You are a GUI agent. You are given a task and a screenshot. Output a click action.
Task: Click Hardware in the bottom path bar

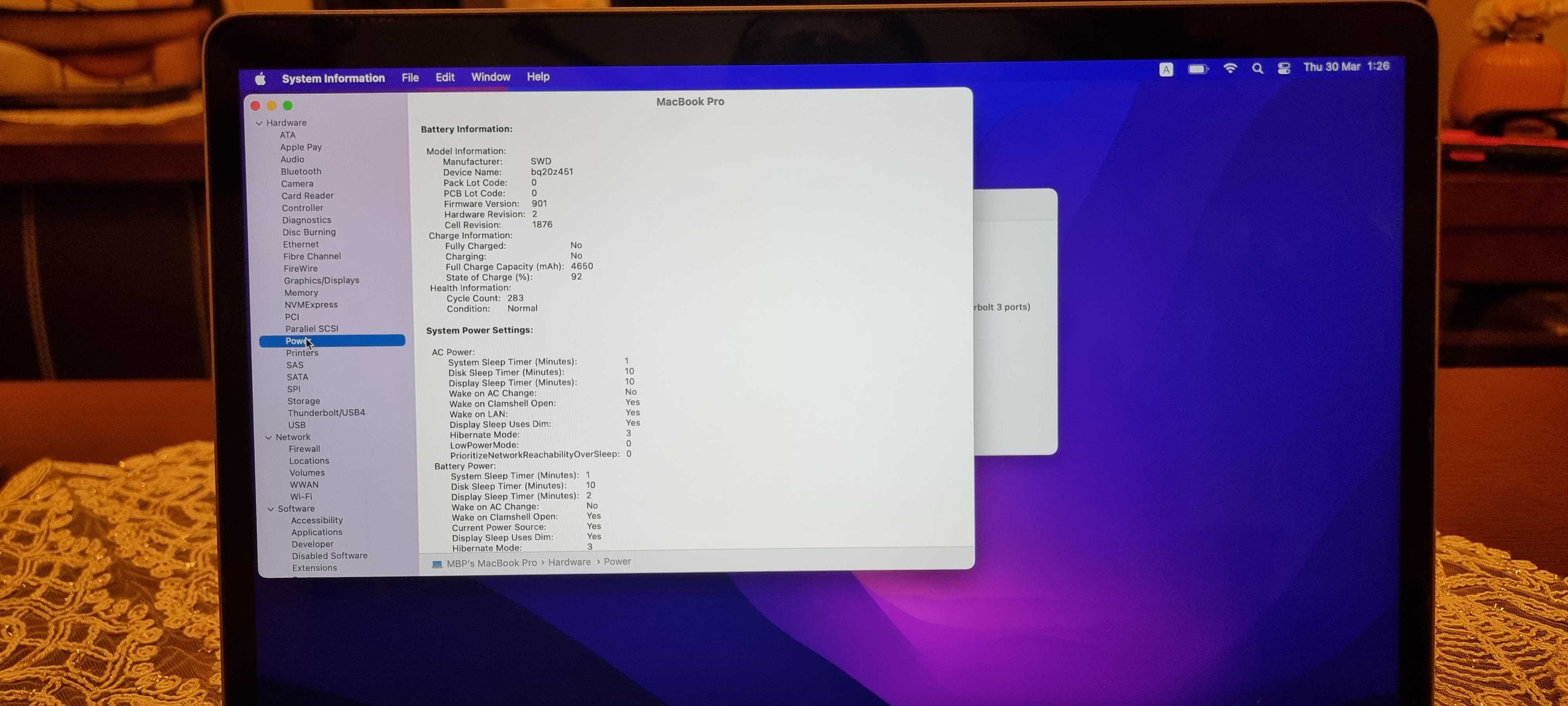[x=569, y=562]
